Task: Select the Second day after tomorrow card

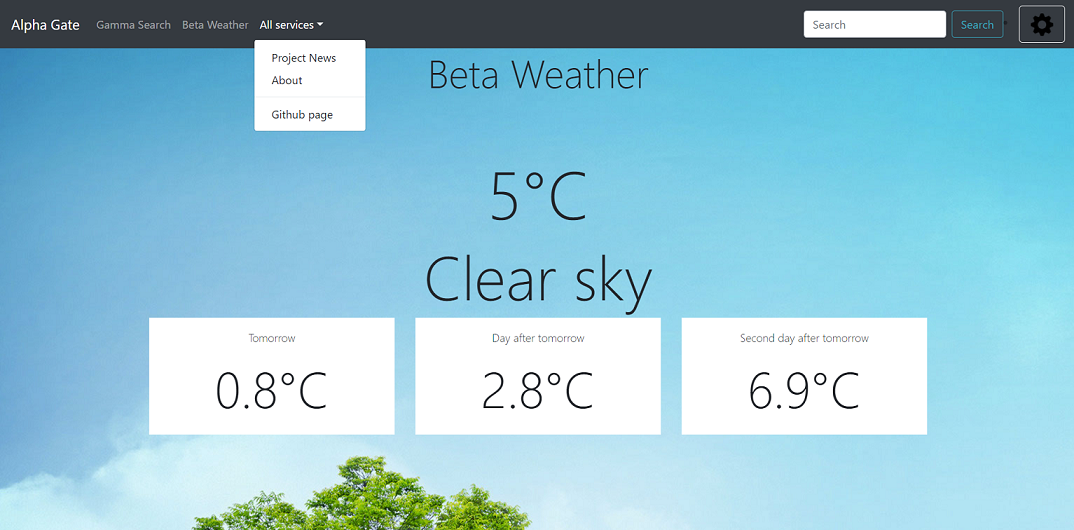Action: pyautogui.click(x=804, y=376)
